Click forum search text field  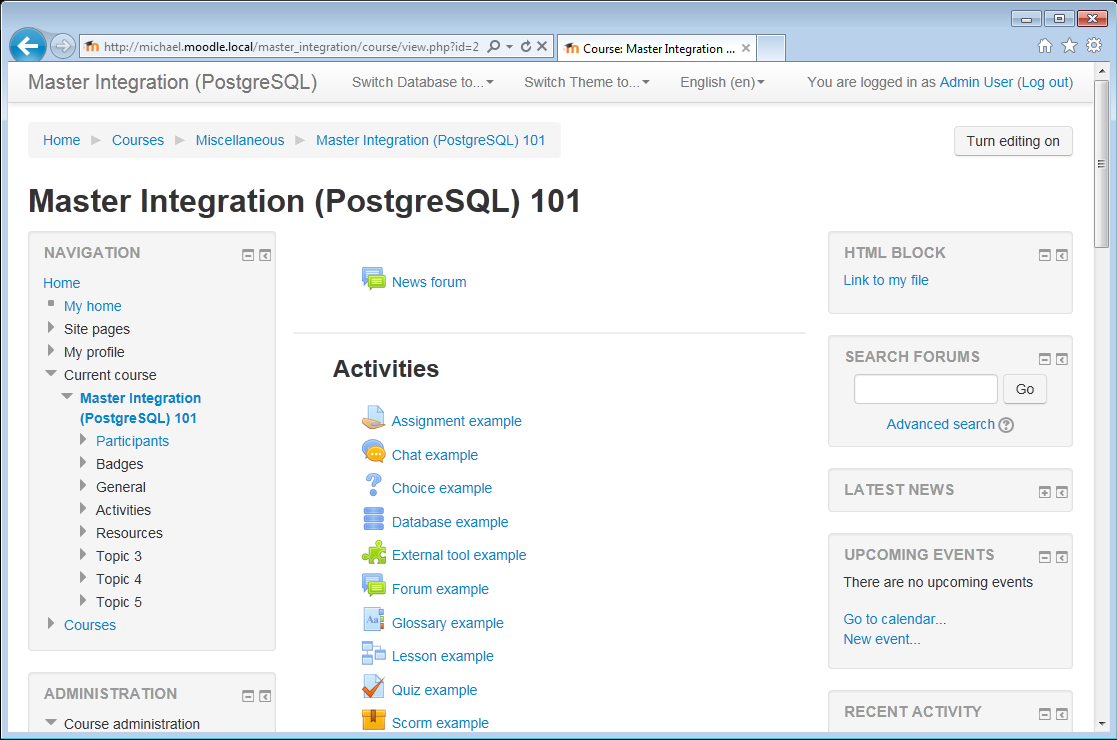coord(925,389)
